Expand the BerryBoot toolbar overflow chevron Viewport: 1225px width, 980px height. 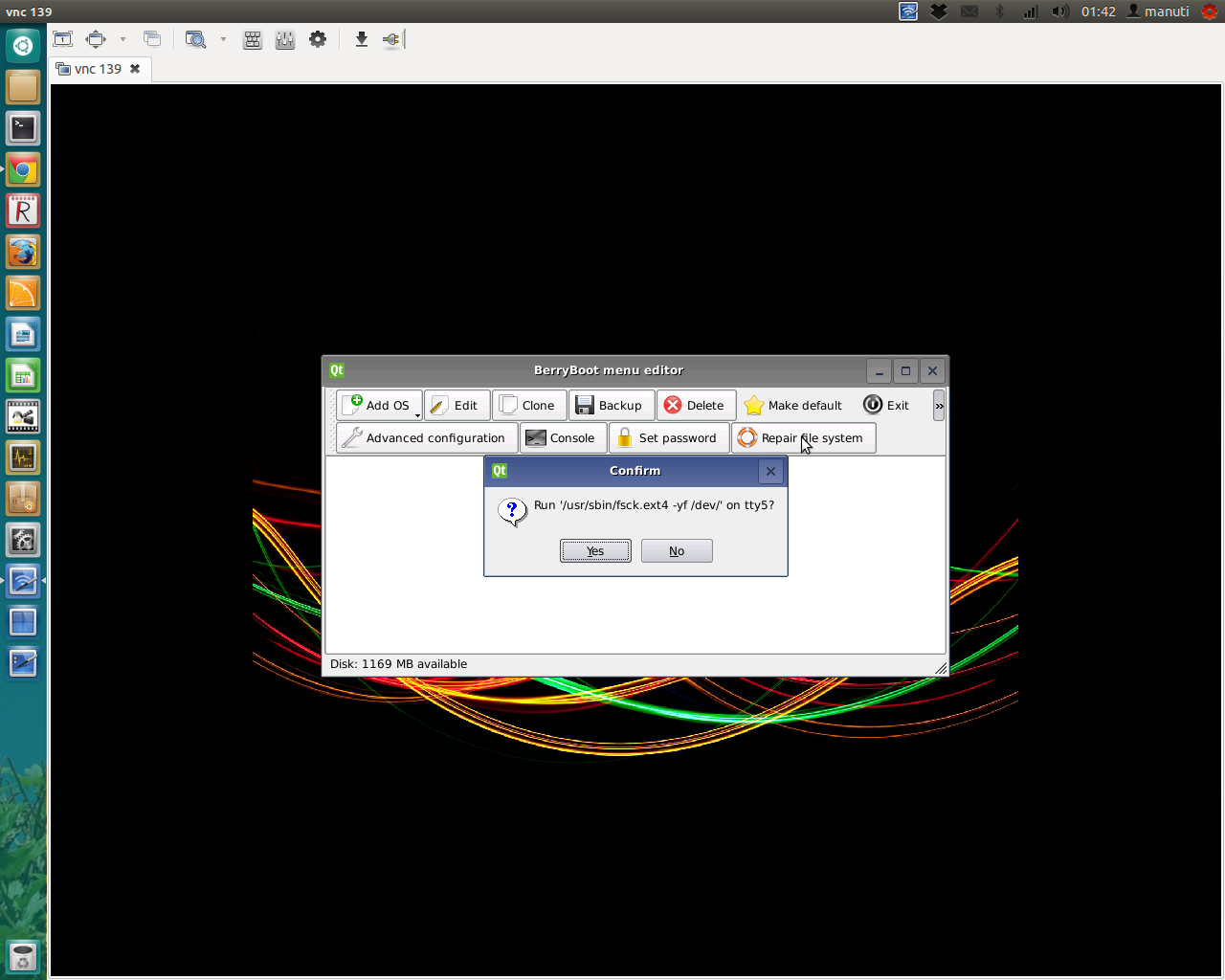939,407
